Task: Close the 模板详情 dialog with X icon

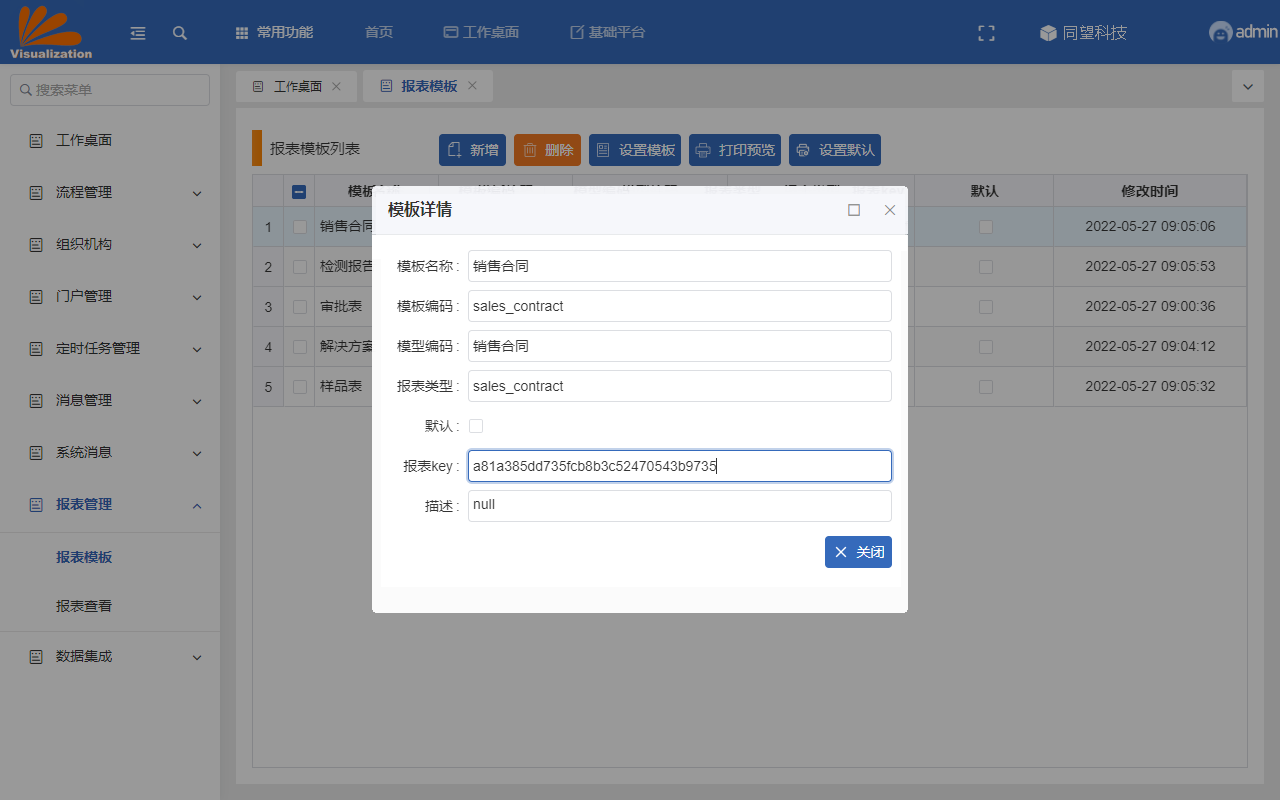Action: [890, 210]
